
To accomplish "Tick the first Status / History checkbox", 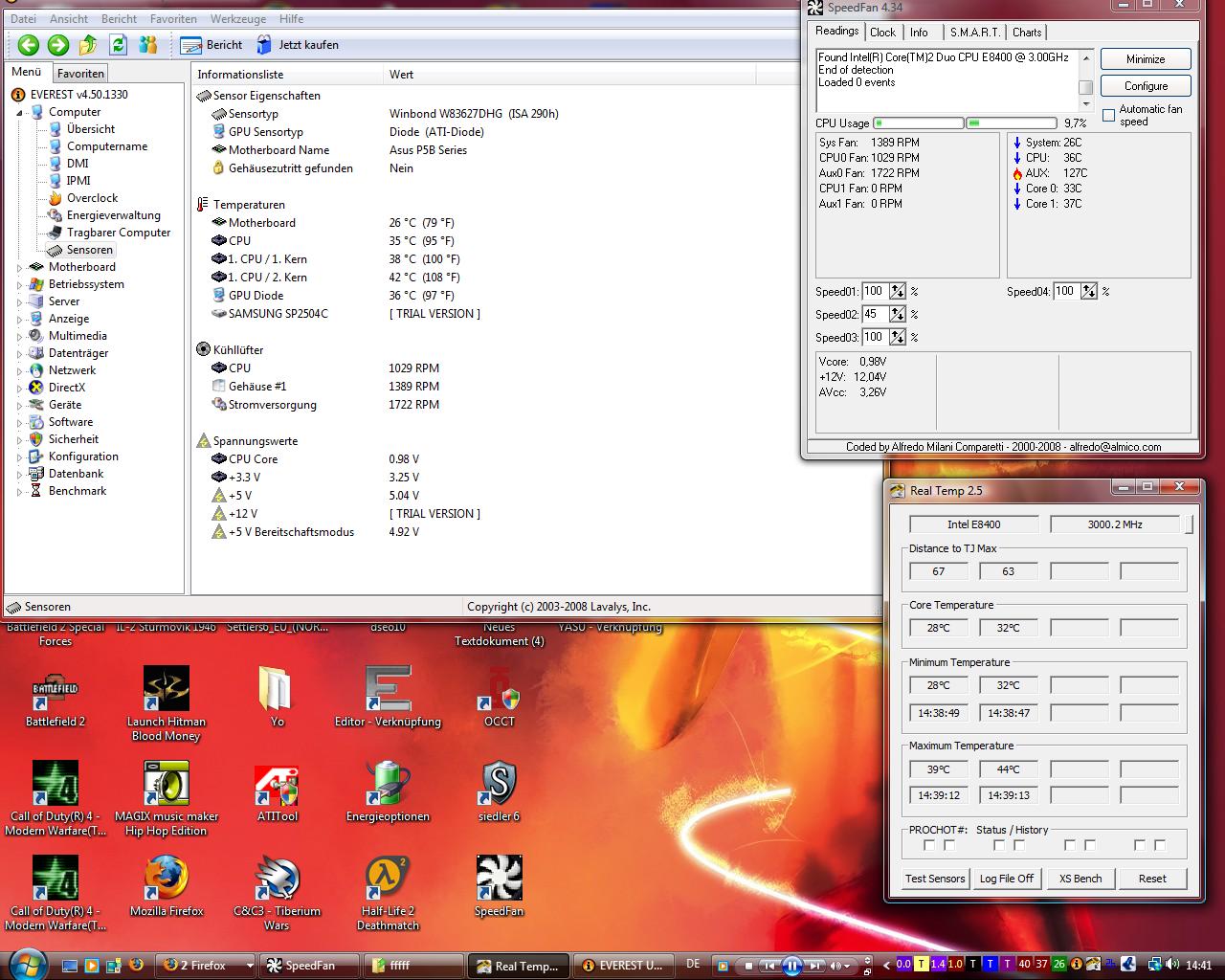I will tap(999, 845).
